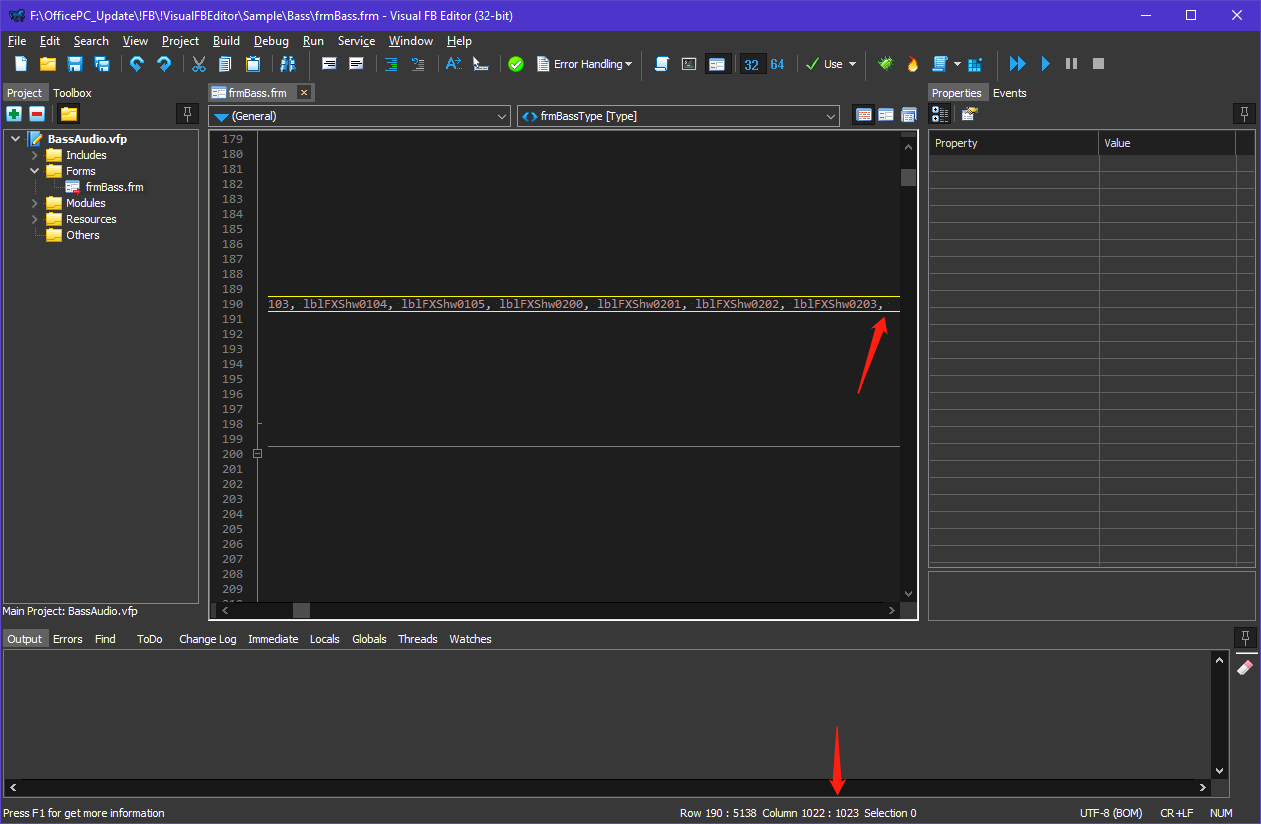
Task: Select frmBass.frm in the project tree
Action: pyautogui.click(x=115, y=186)
